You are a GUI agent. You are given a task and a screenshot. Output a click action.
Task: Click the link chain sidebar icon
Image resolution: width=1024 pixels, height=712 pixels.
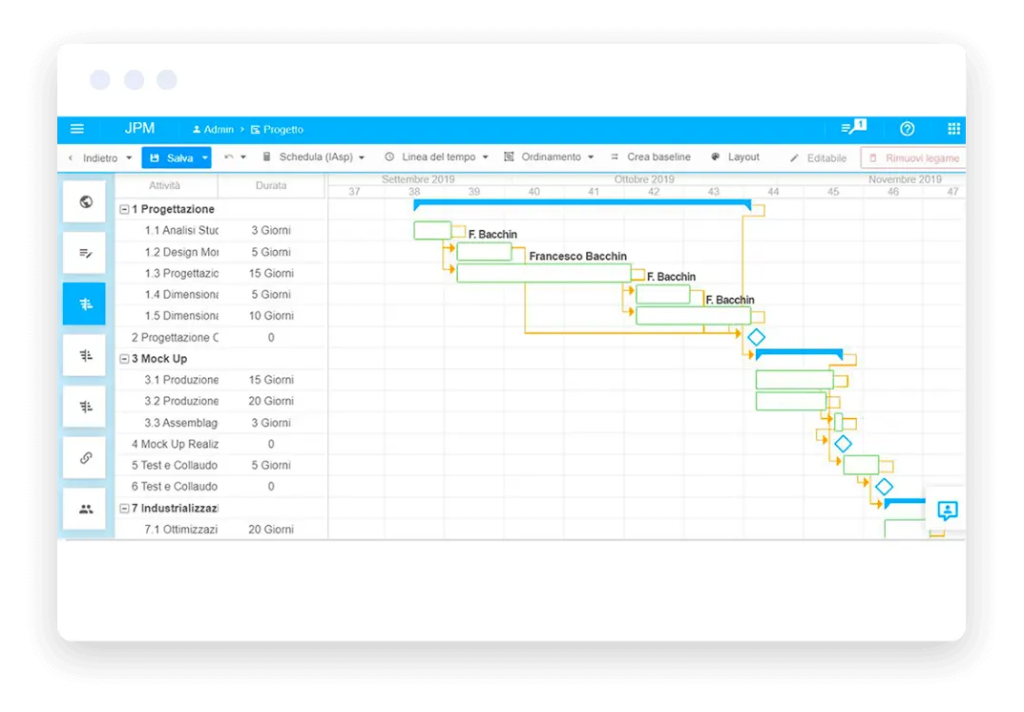(85, 458)
